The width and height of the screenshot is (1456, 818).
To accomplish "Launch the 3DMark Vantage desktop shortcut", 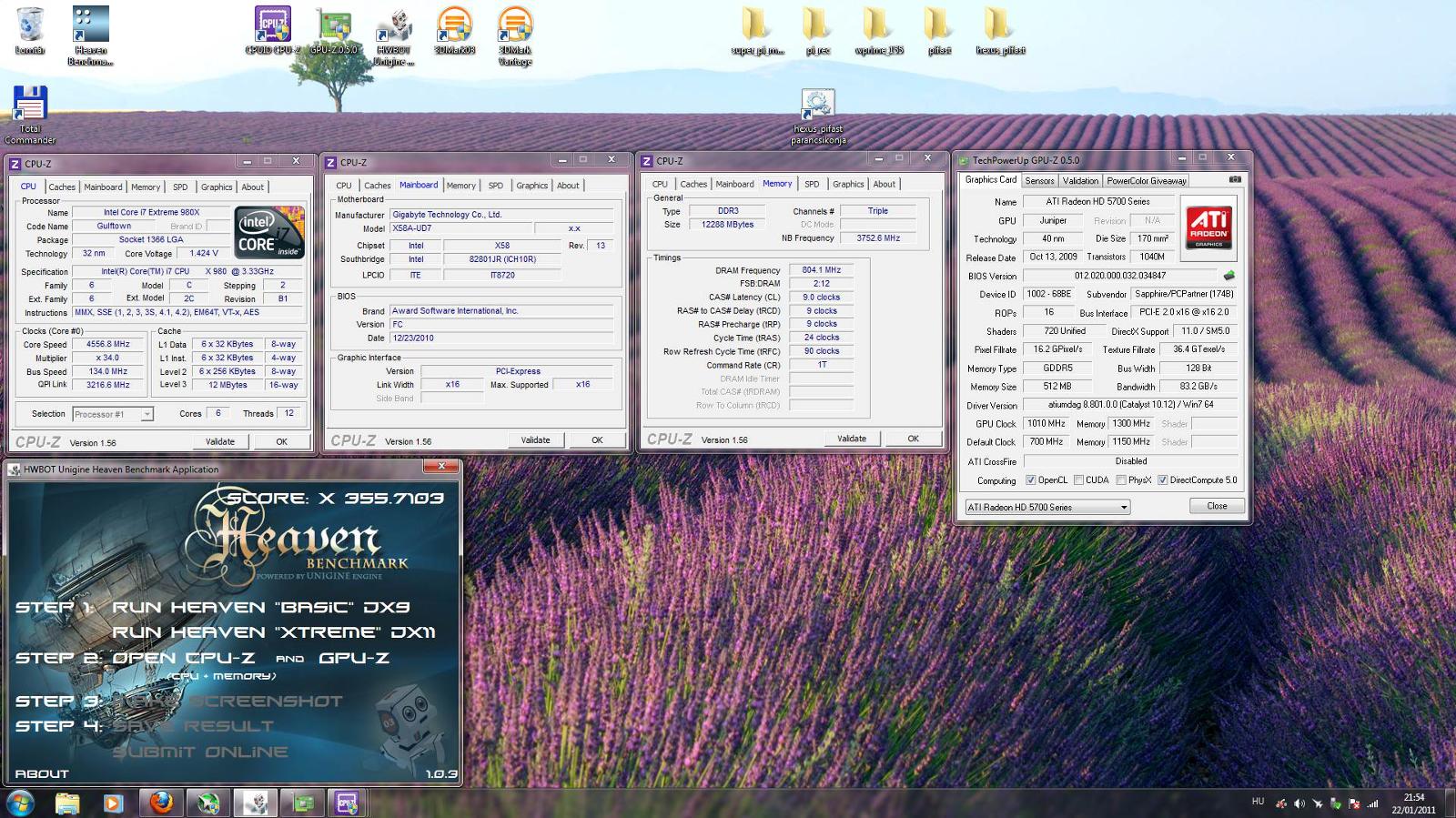I will [x=515, y=35].
